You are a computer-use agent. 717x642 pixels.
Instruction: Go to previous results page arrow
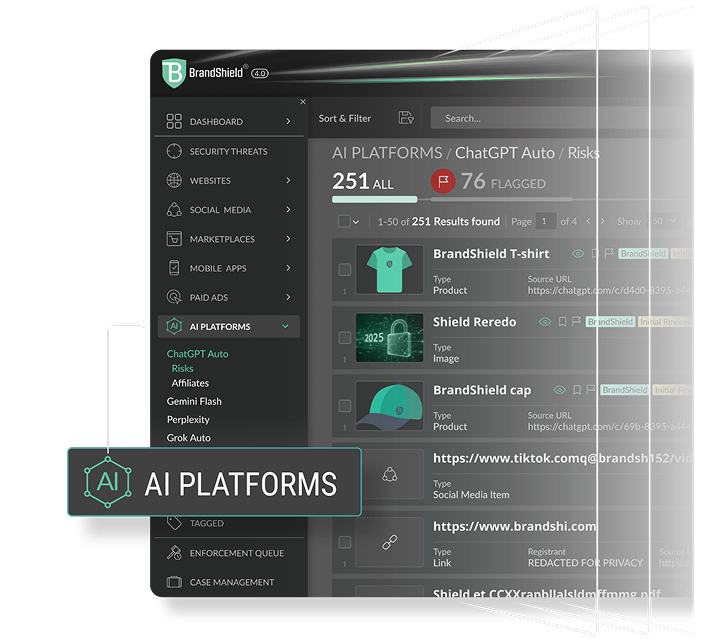pos(588,221)
